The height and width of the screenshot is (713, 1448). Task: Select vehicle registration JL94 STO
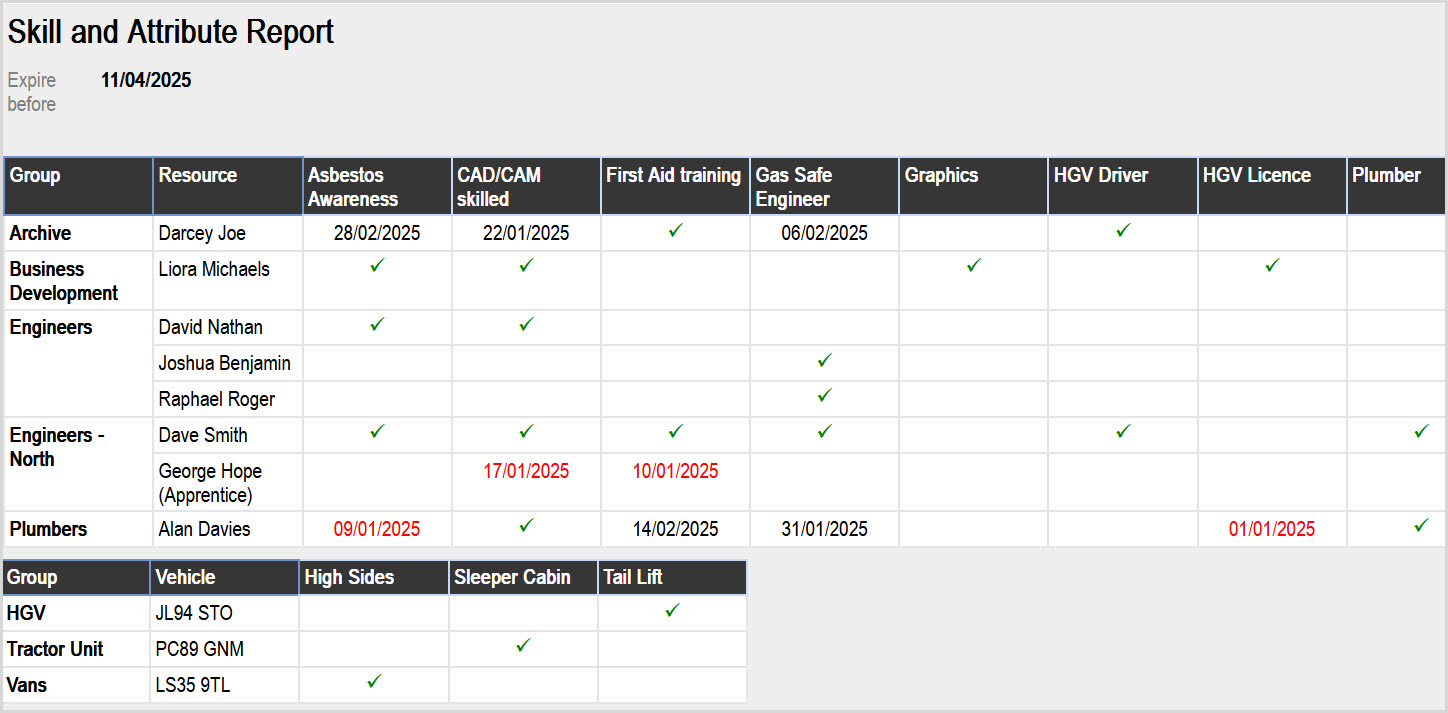(x=194, y=613)
